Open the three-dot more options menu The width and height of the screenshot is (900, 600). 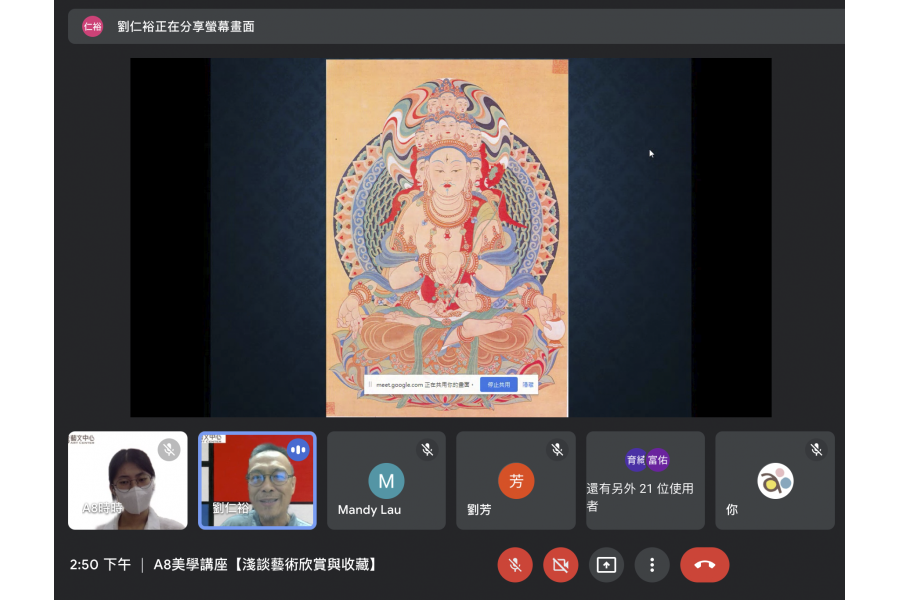tap(652, 565)
